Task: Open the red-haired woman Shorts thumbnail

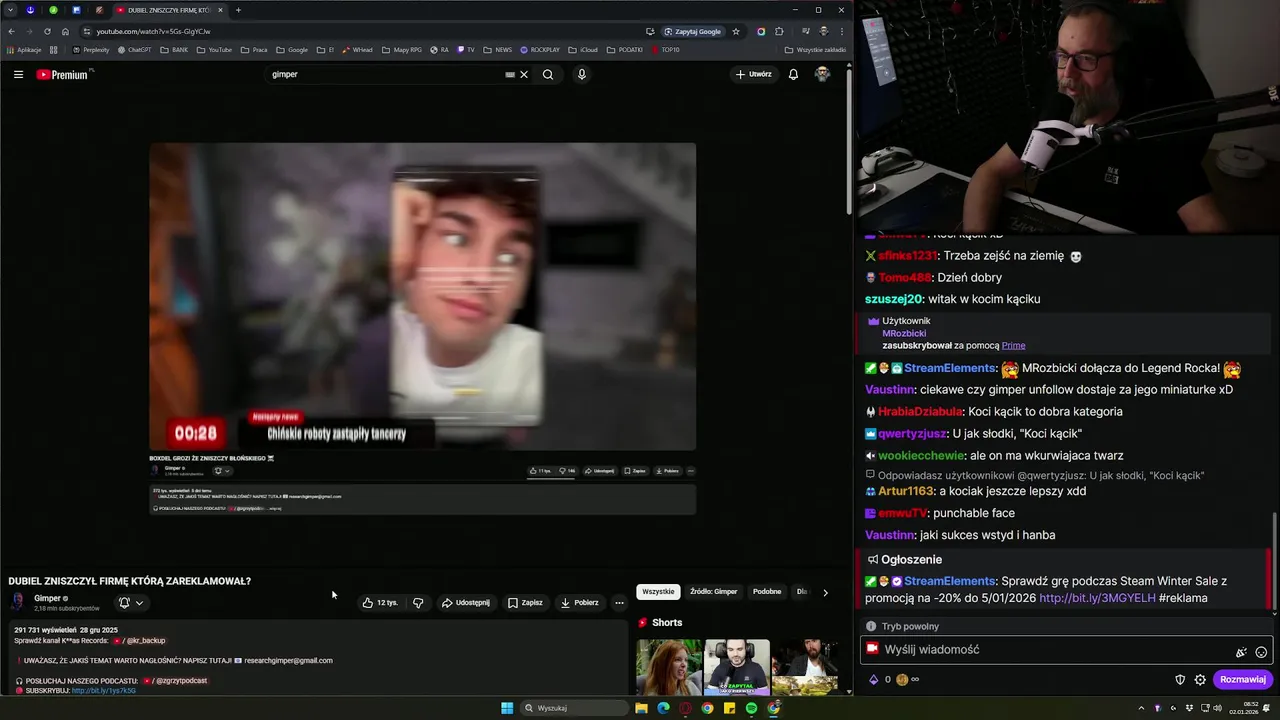Action: click(x=669, y=667)
